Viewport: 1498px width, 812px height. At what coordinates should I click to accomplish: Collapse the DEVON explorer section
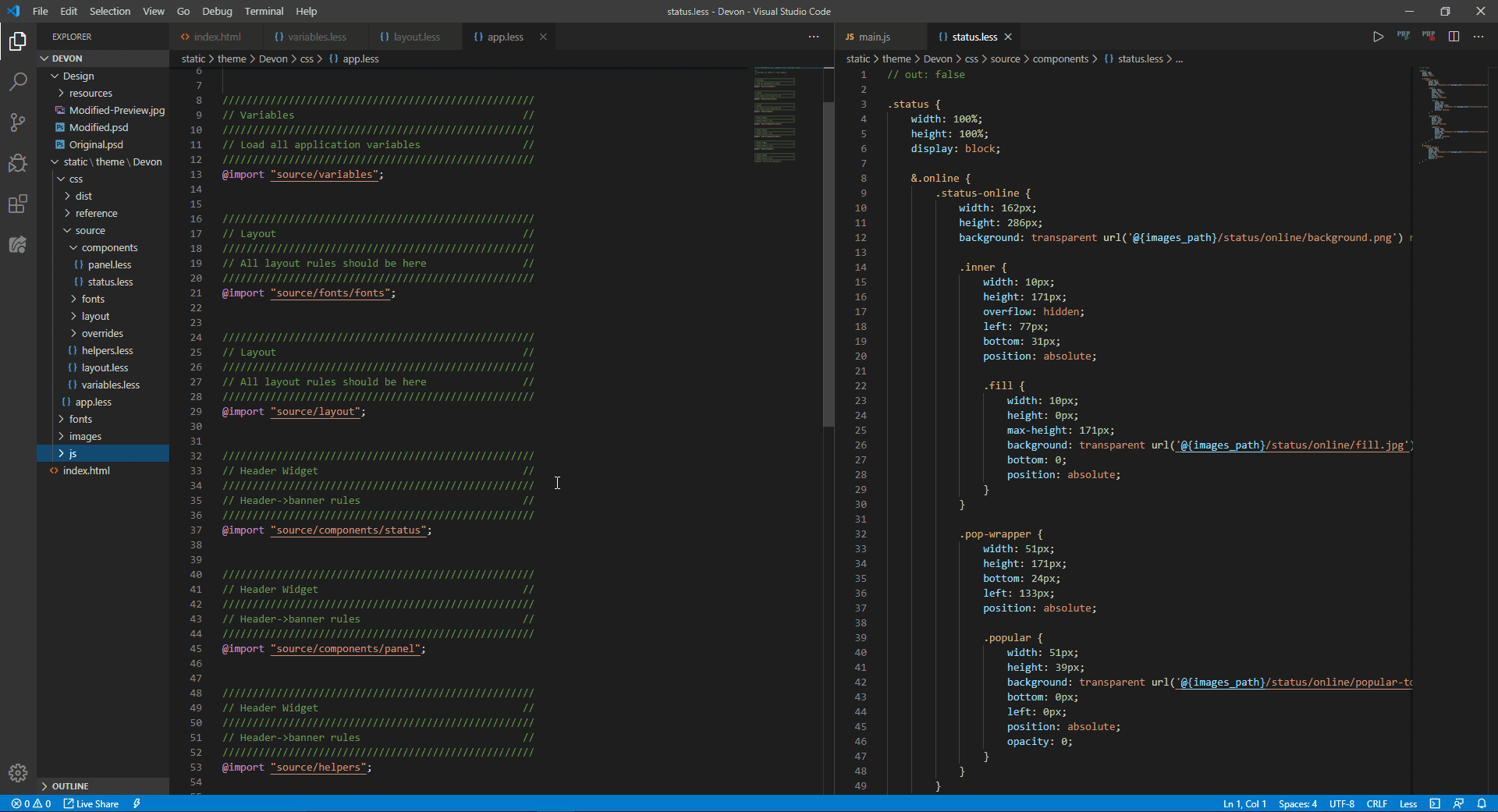(x=103, y=59)
